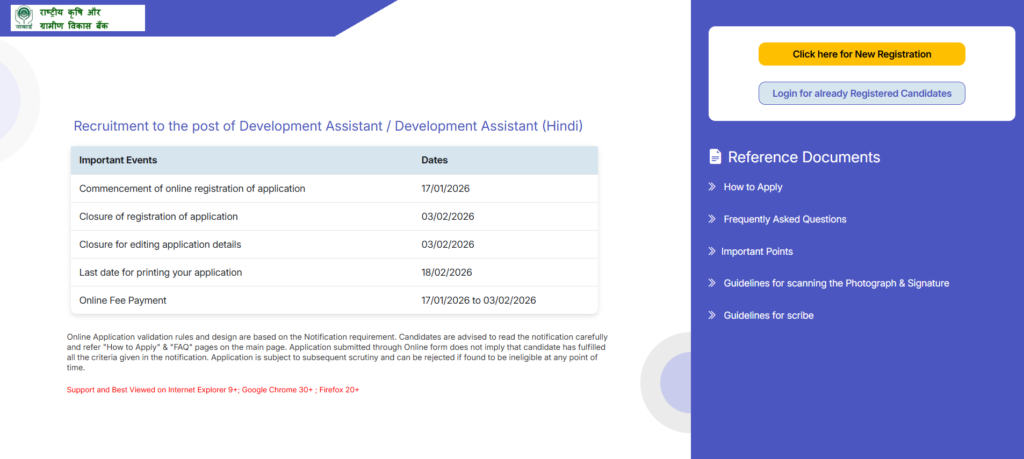Click the red browser support notice
The height and width of the screenshot is (459, 1024).
point(213,390)
